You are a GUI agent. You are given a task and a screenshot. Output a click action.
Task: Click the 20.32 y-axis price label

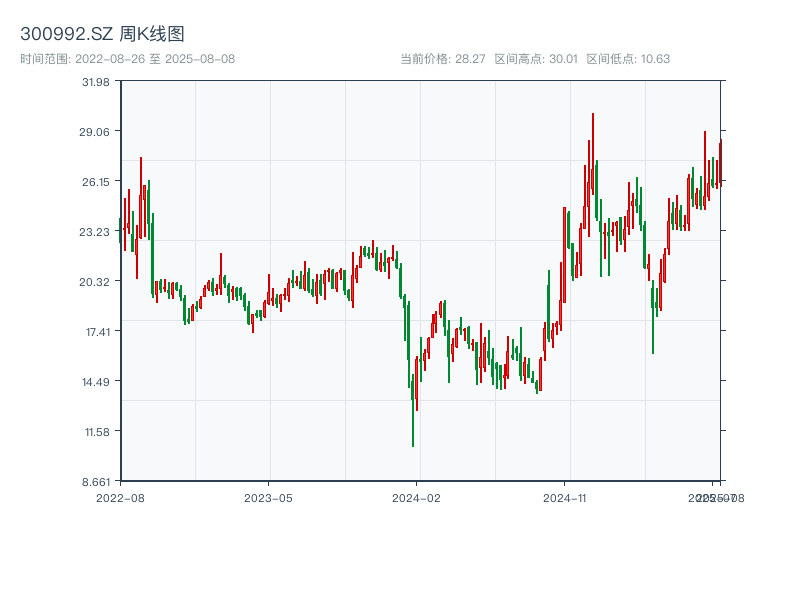tap(96, 282)
